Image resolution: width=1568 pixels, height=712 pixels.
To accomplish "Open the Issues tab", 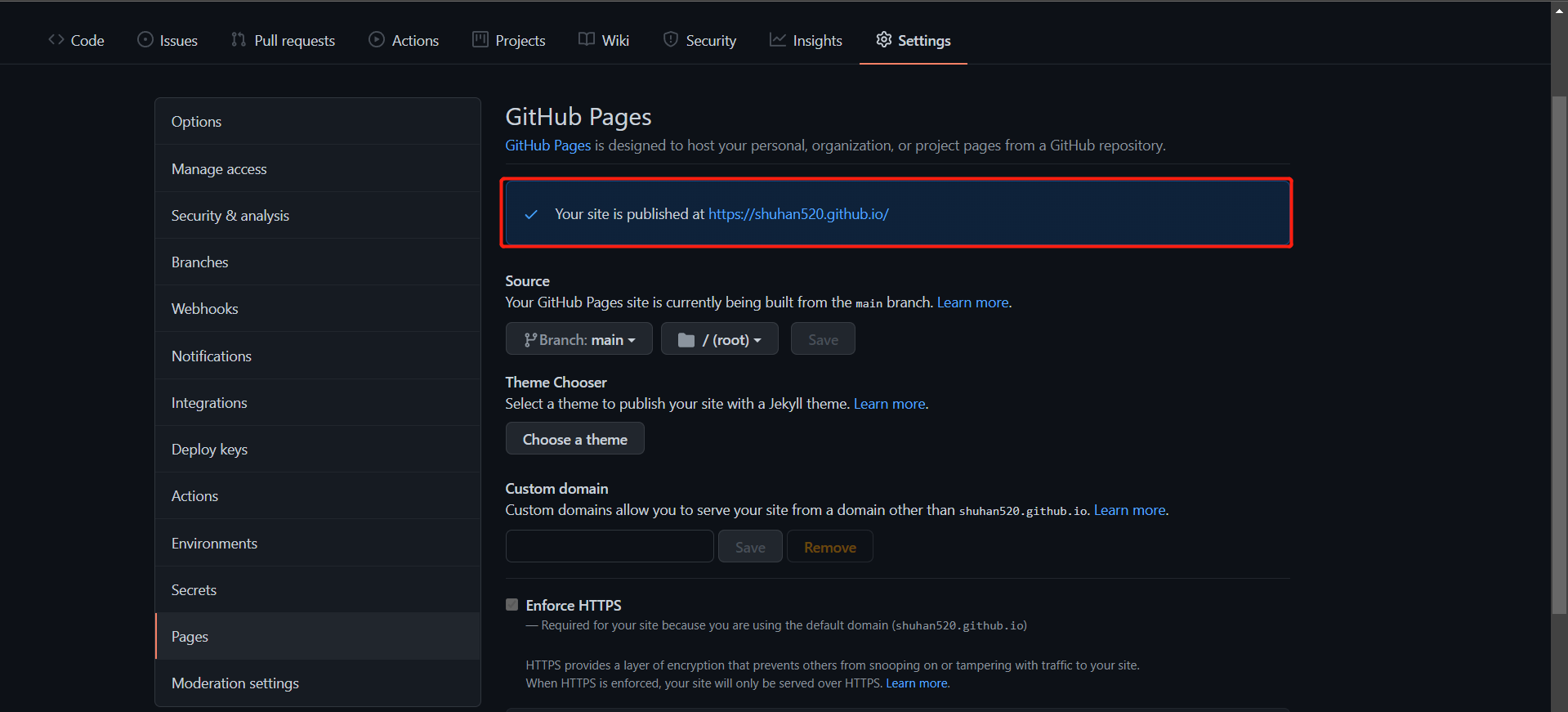I will click(168, 40).
